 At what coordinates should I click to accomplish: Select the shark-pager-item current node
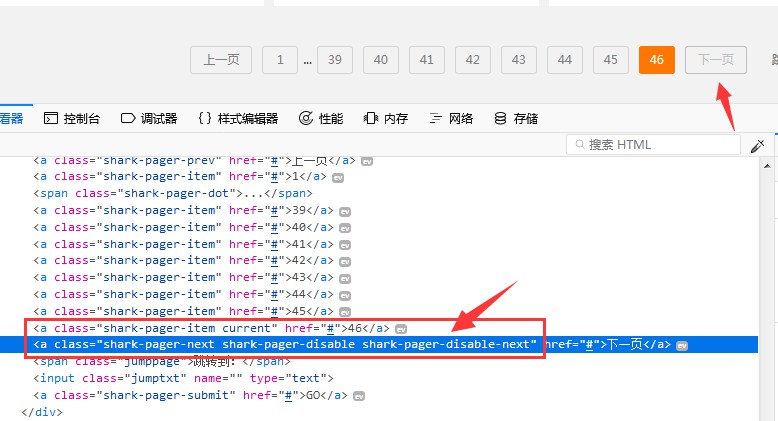tap(211, 328)
